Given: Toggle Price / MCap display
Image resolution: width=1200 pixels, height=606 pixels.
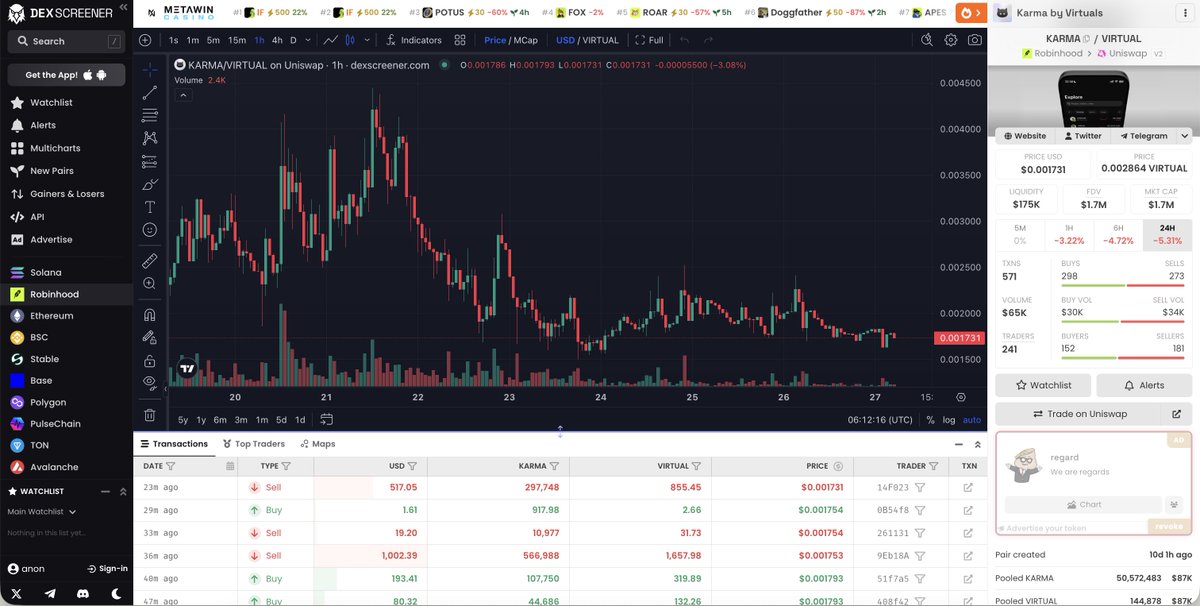Looking at the screenshot, I should coord(511,40).
